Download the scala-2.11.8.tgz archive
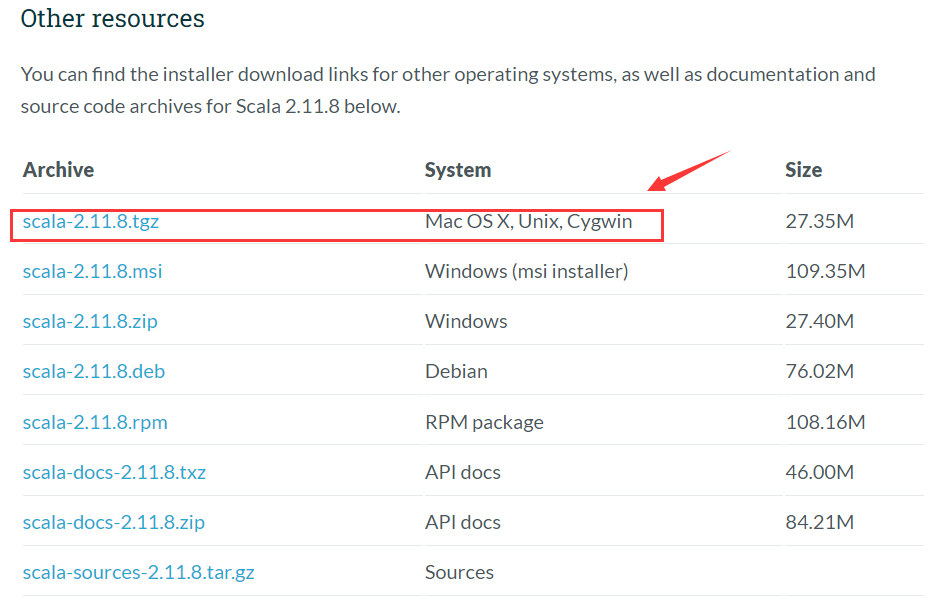The image size is (938, 609). pos(90,221)
